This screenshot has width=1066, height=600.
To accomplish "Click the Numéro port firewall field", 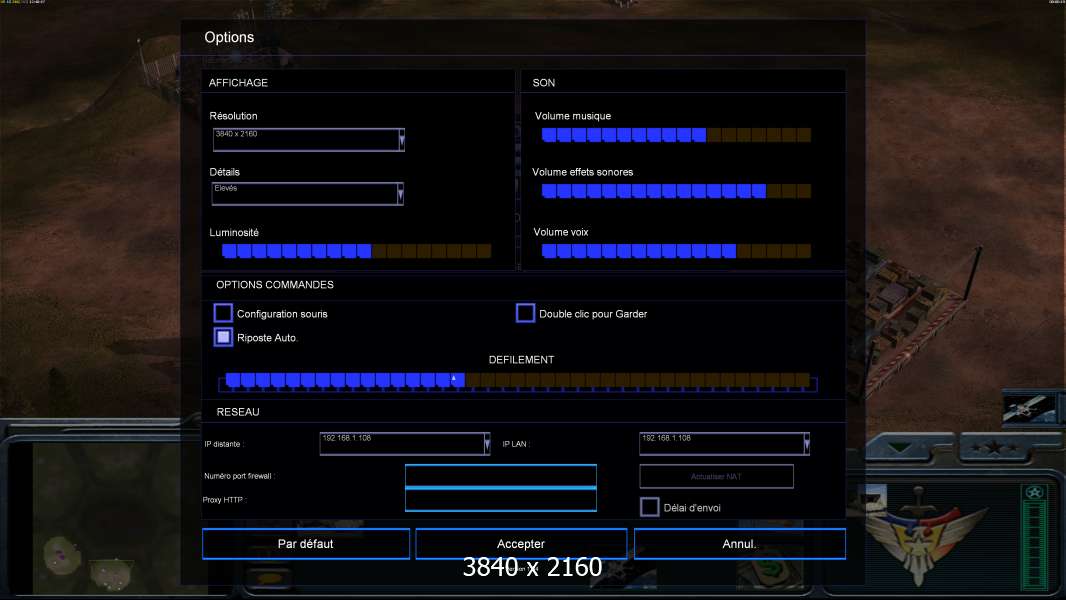I will tap(500, 476).
